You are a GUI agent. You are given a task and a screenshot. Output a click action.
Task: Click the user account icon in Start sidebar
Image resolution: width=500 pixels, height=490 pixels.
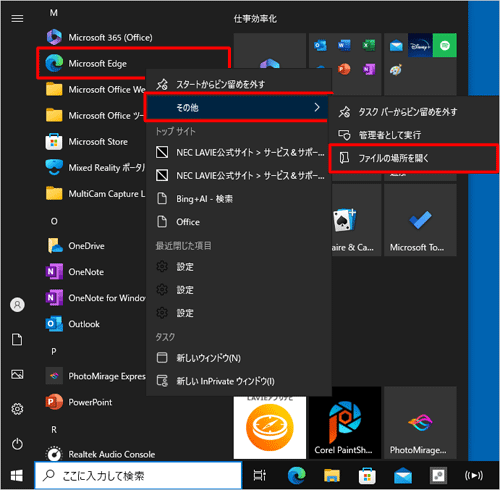(x=17, y=305)
